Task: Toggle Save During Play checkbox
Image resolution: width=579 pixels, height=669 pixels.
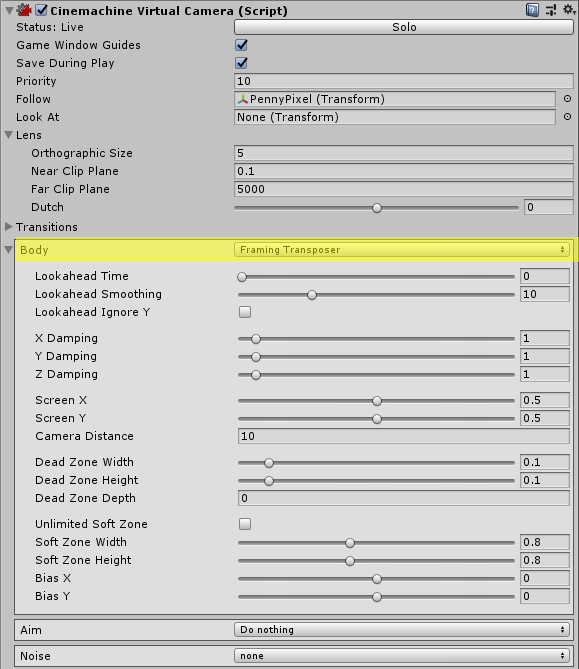Action: coord(241,63)
